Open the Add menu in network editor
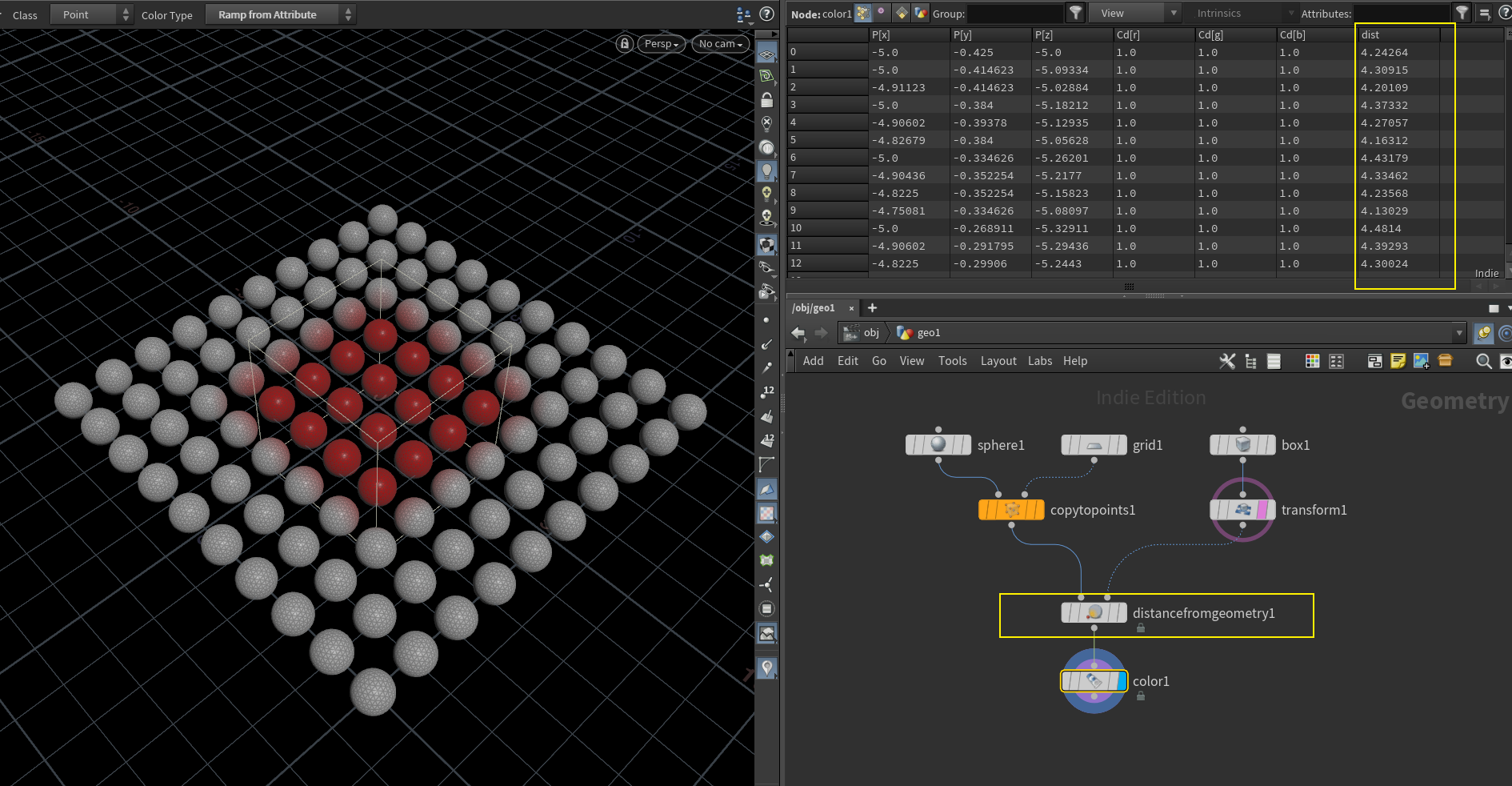The image size is (1512, 786). pyautogui.click(x=813, y=361)
